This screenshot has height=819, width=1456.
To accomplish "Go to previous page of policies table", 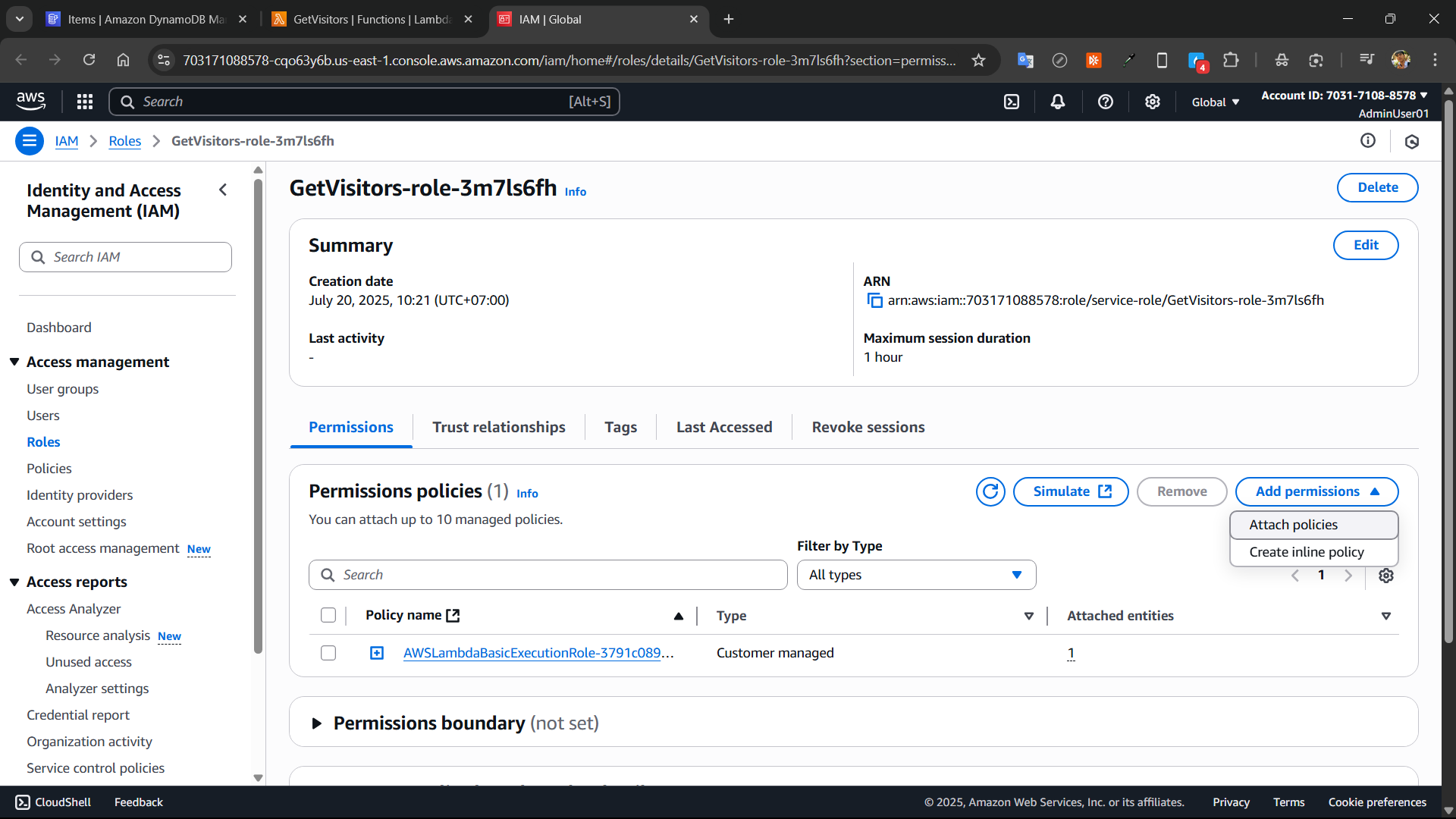I will tap(1295, 576).
